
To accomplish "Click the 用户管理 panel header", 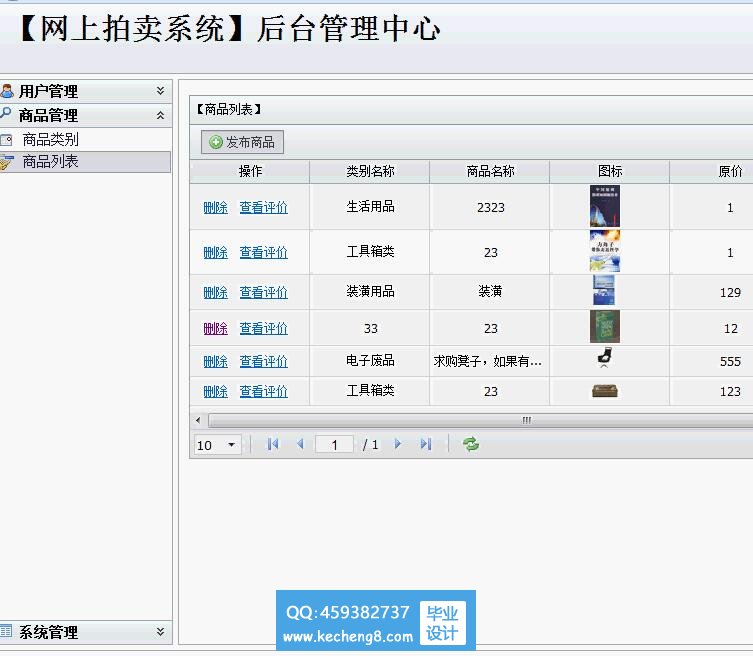I will pos(85,91).
